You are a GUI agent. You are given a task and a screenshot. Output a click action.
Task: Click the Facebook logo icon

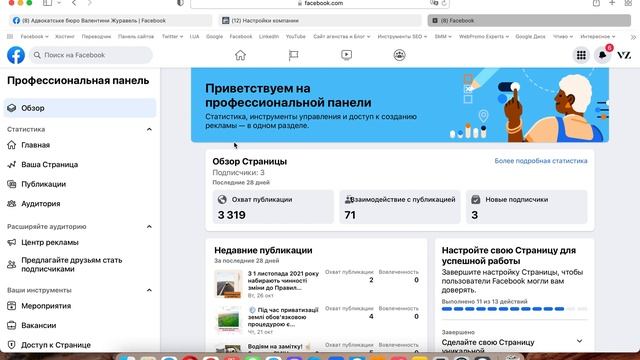coord(16,55)
